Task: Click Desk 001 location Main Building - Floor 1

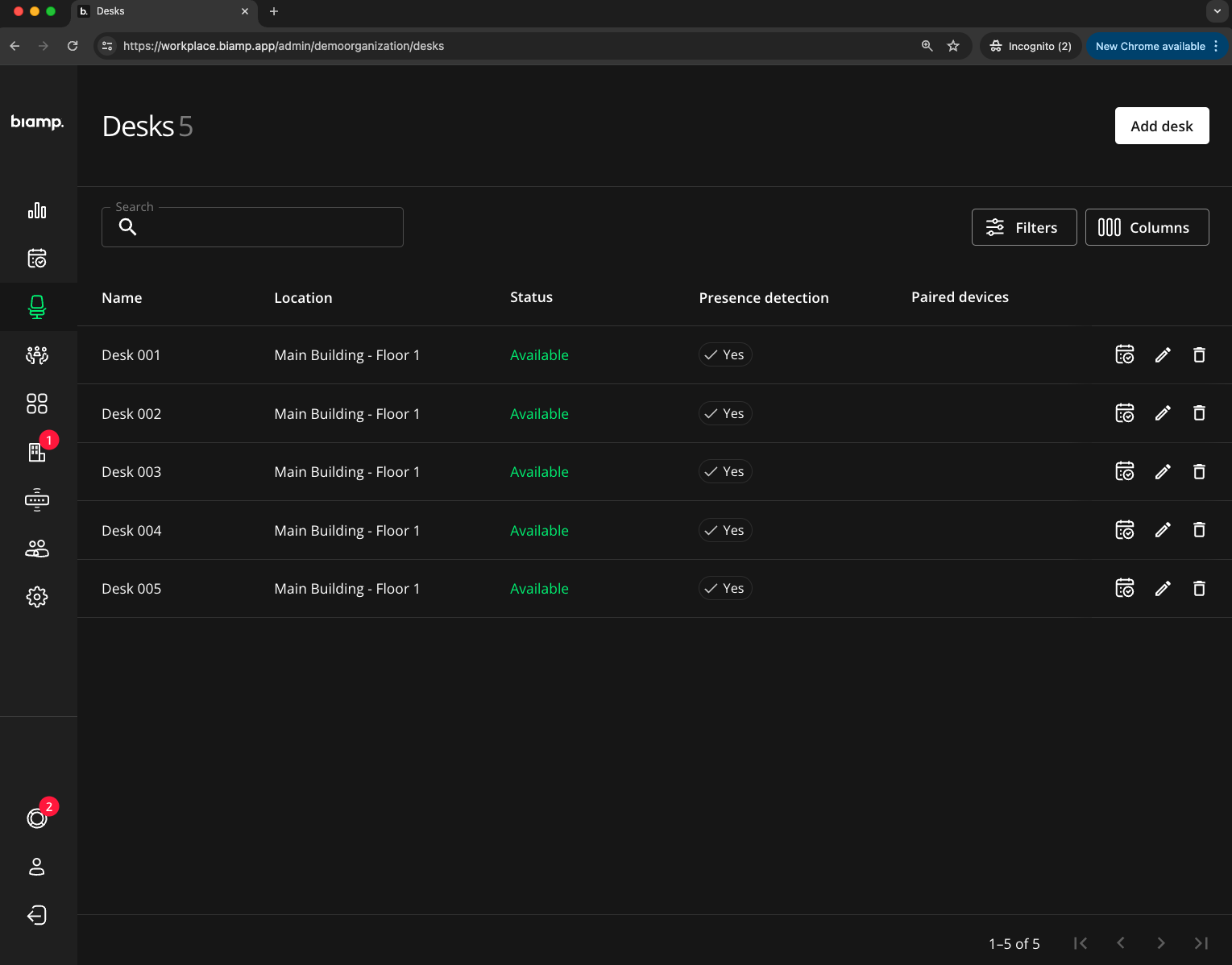Action: coord(346,355)
